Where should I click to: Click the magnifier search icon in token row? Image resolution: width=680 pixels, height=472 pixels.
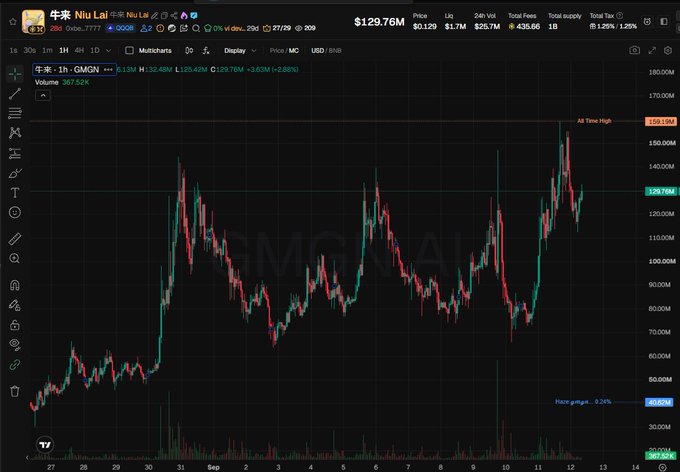point(196,28)
